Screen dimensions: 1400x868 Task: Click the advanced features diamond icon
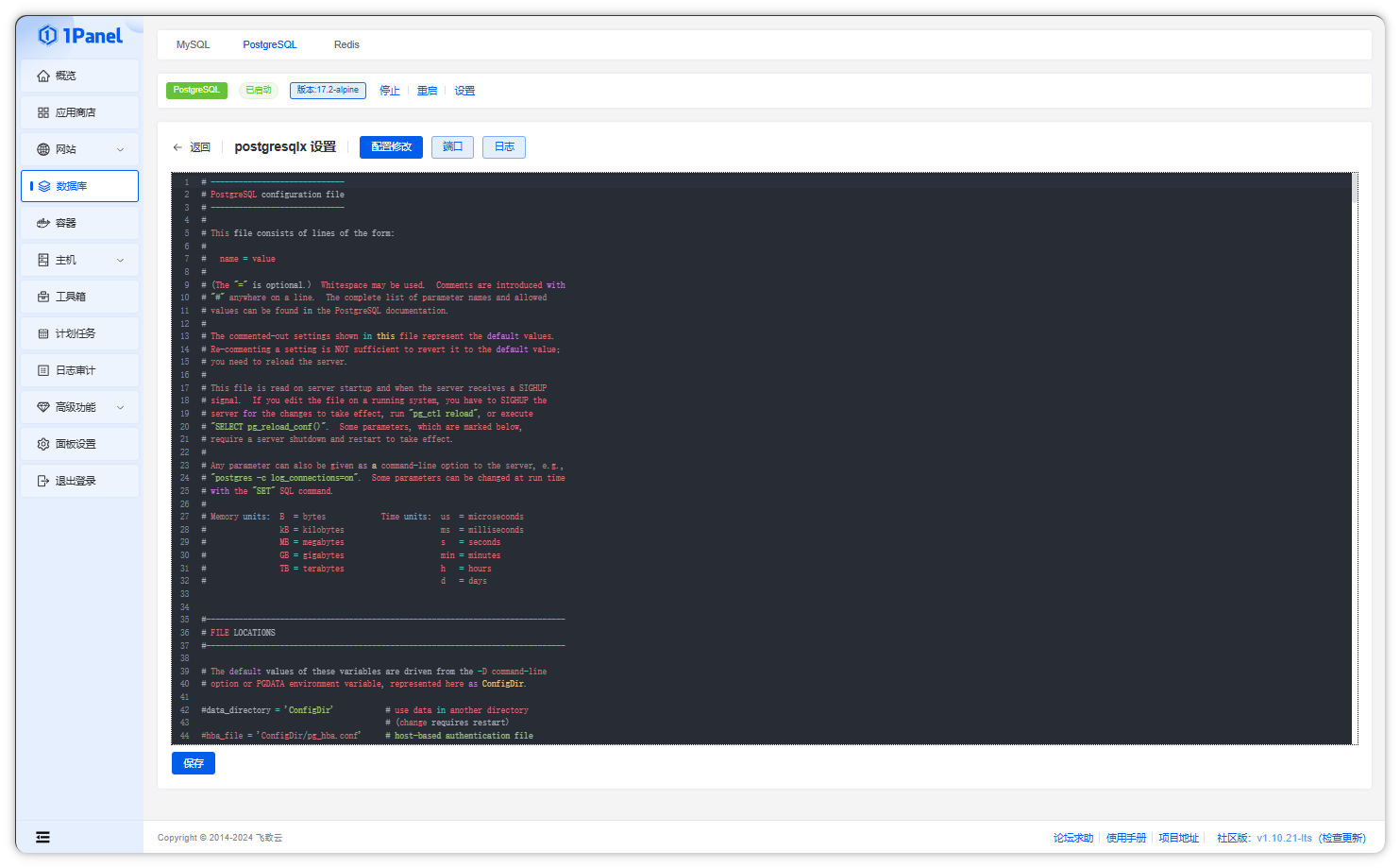[x=43, y=407]
